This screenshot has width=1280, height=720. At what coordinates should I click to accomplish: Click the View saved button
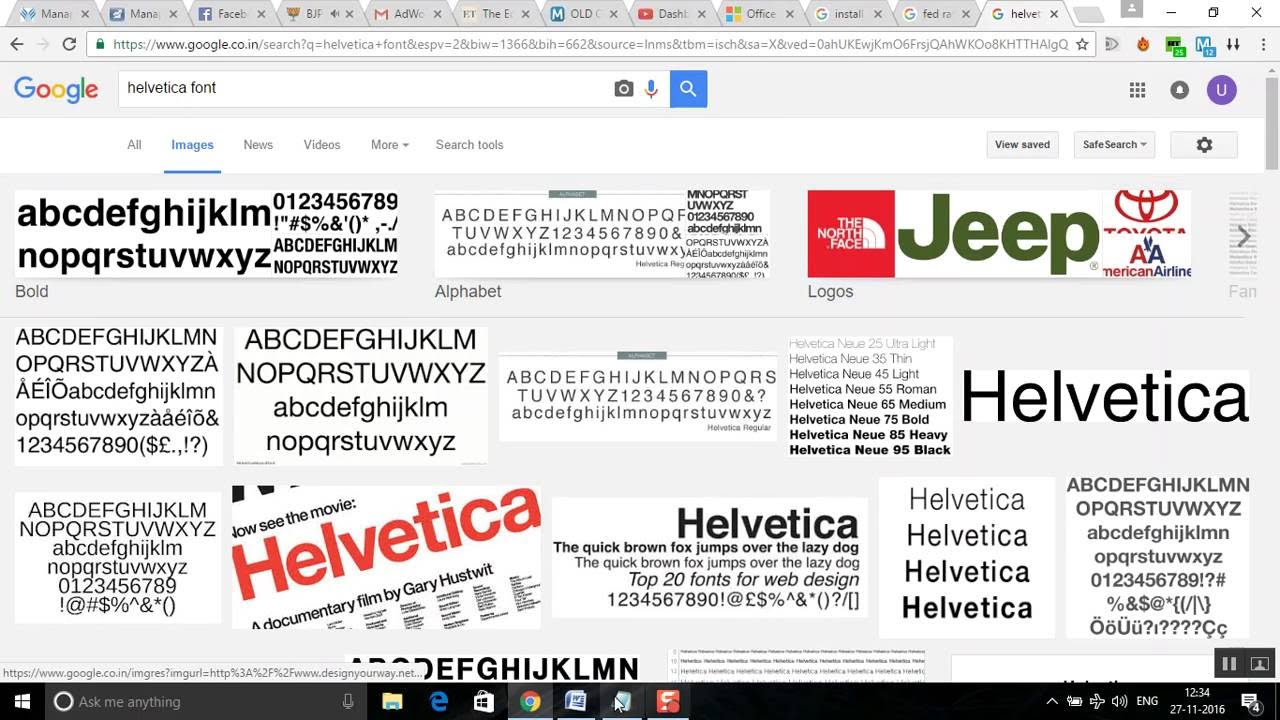click(x=1022, y=145)
